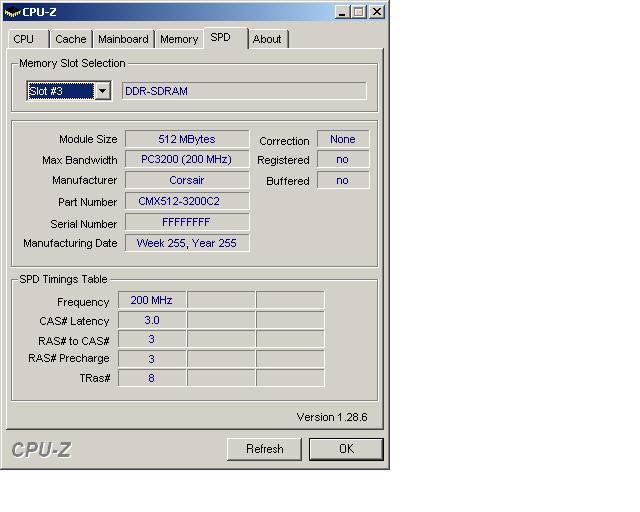Screen dimensions: 640x512
Task: Click the Slot #3 combo box field
Action: 69,91
